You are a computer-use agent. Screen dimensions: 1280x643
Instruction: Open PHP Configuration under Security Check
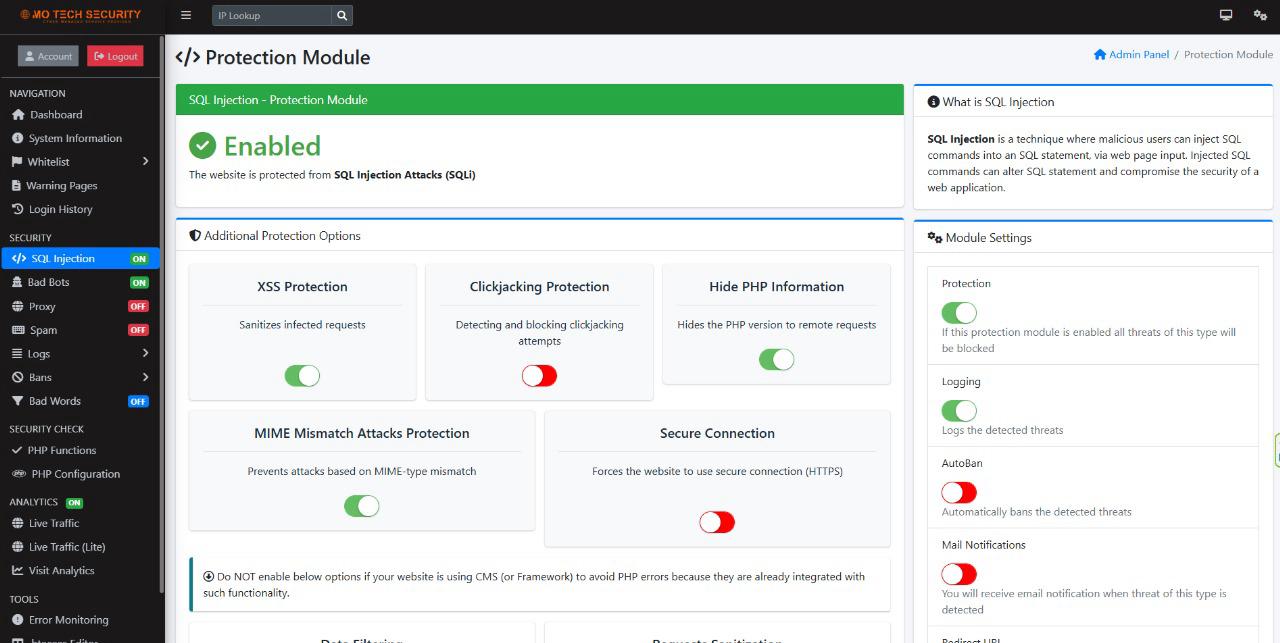80,474
